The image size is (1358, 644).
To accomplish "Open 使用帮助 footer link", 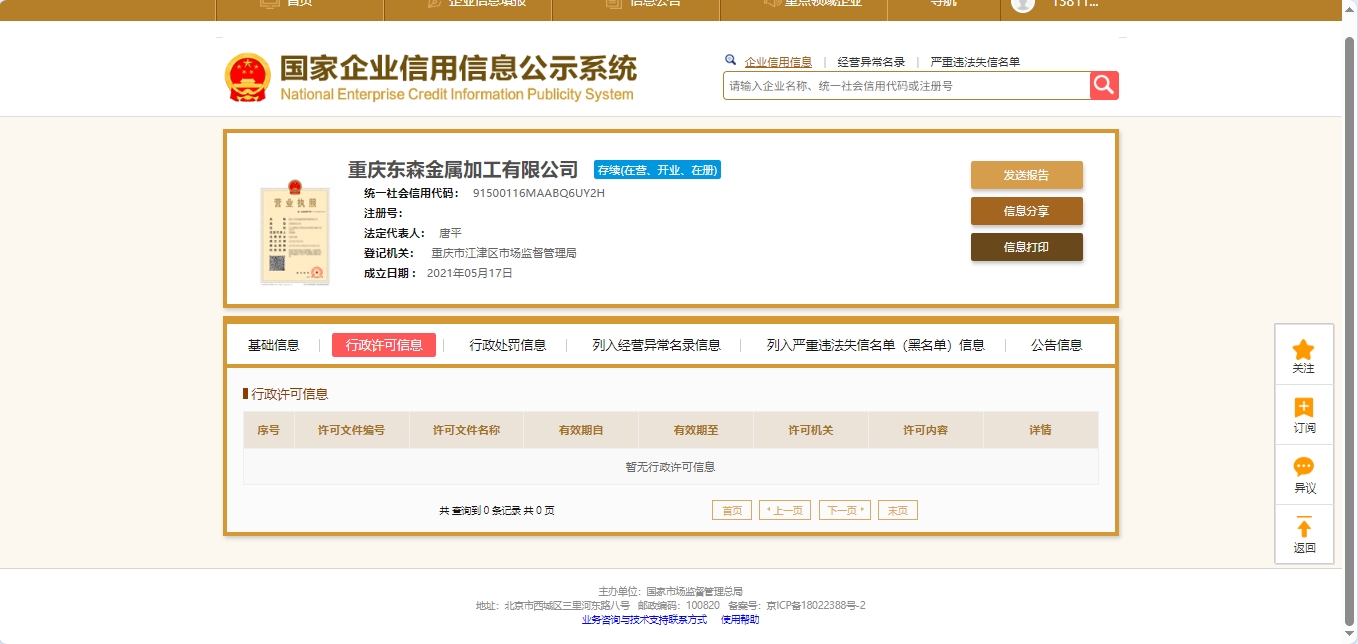I will [740, 620].
